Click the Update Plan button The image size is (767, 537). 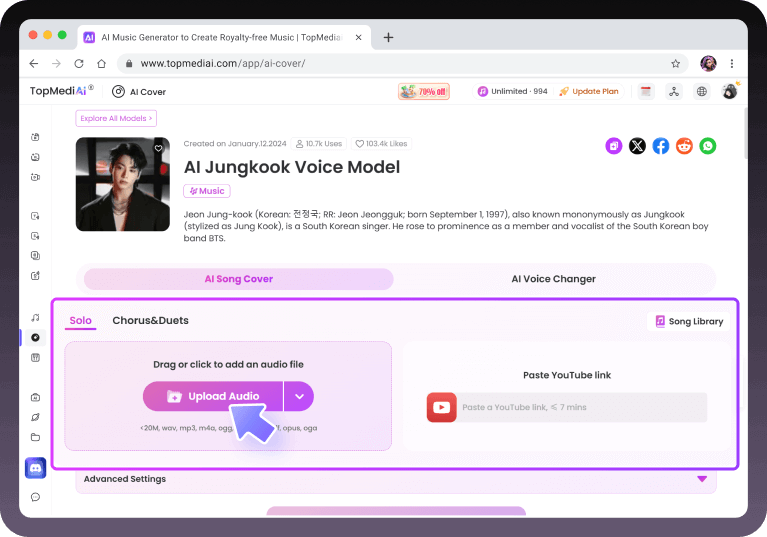589,91
